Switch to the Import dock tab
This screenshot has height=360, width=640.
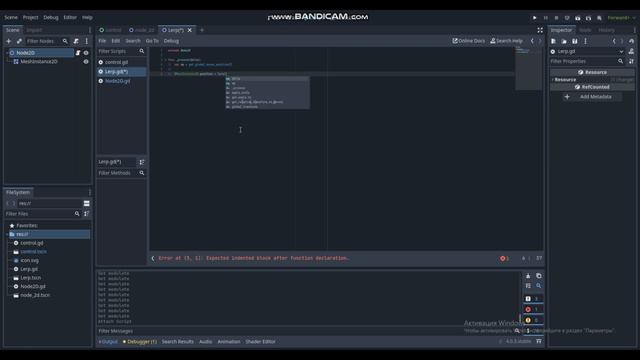(34, 30)
